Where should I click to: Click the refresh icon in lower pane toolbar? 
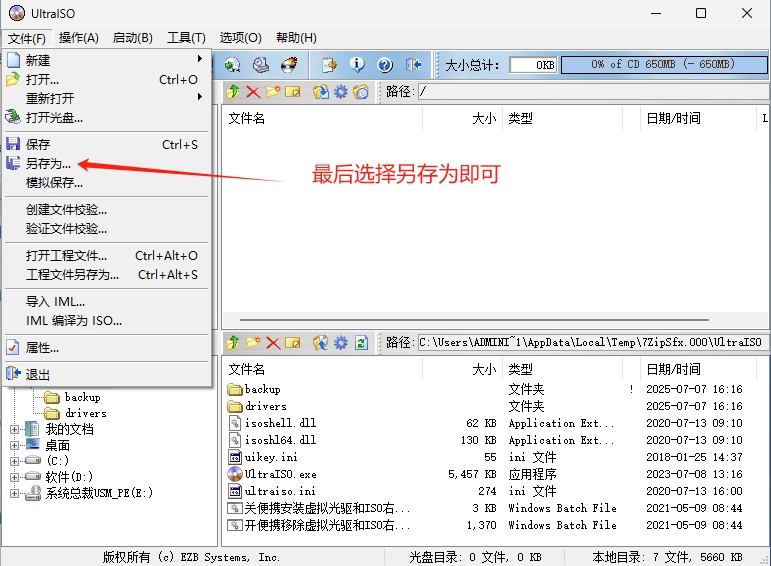(361, 343)
